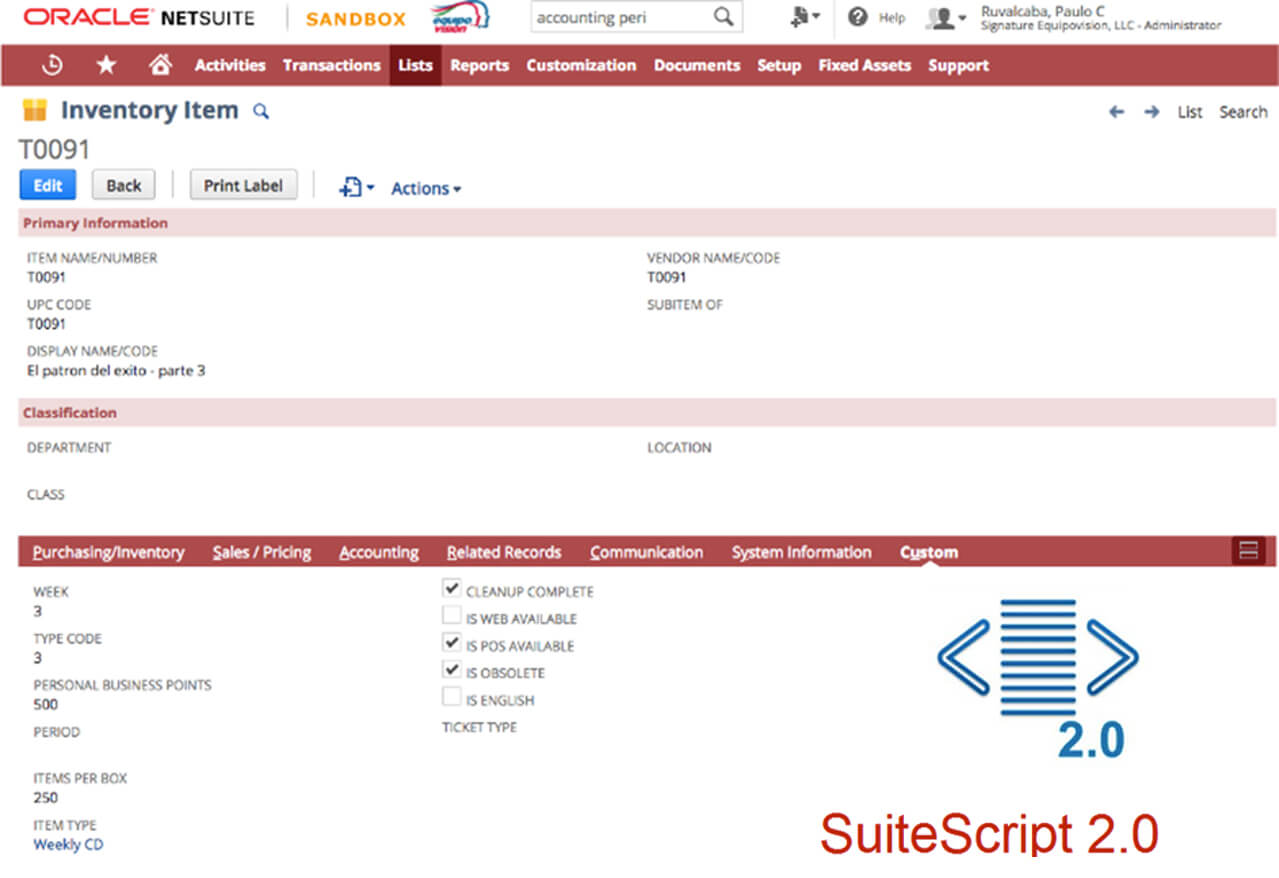
Task: Open the Customization menu
Action: 581,65
